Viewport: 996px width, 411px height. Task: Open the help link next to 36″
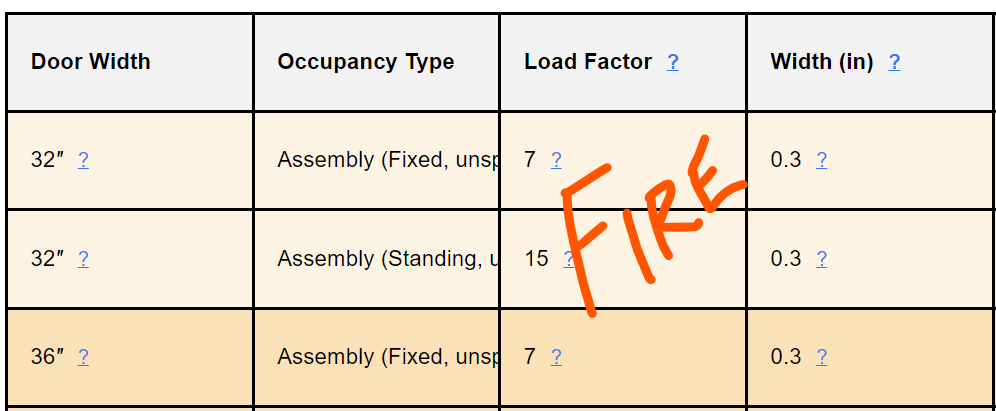pos(83,357)
